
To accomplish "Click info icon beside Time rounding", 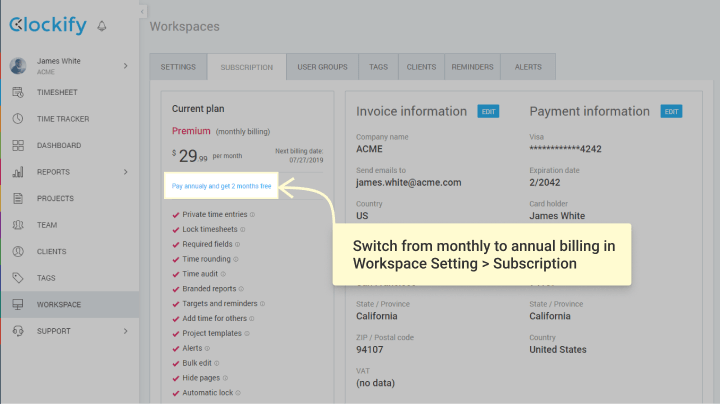I will pos(236,259).
